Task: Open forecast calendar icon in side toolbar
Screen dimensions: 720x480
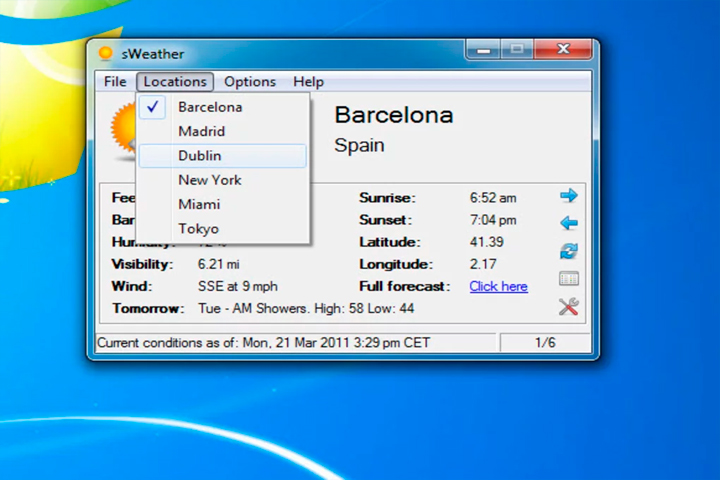Action: pos(568,279)
